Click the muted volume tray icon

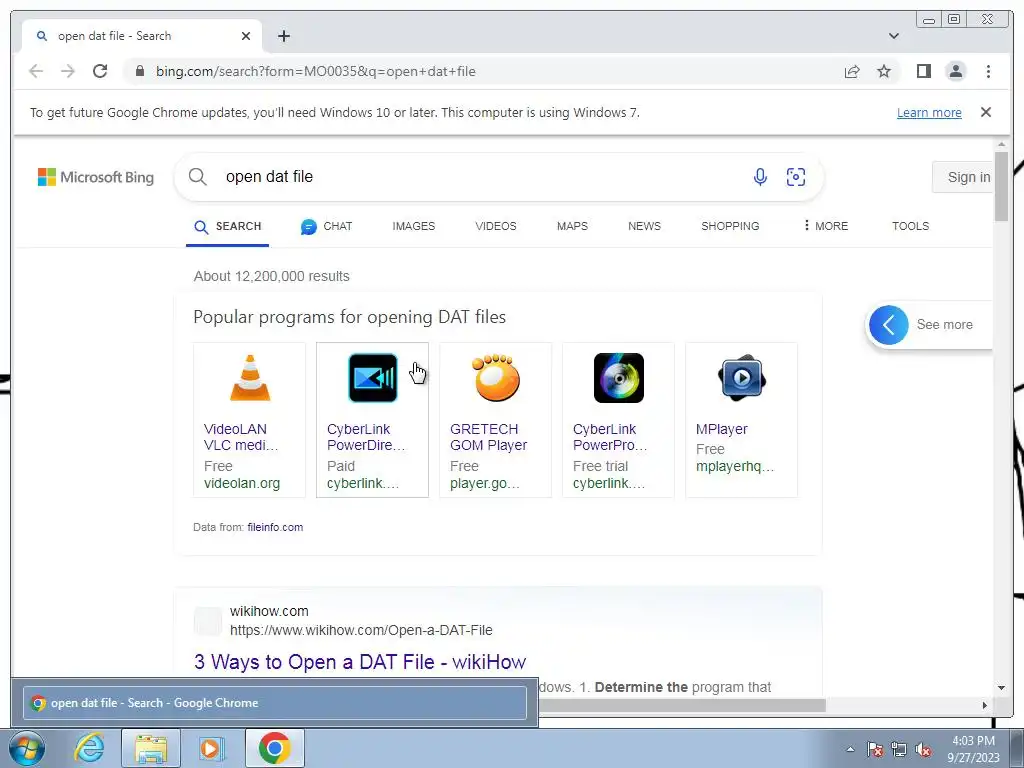point(923,749)
